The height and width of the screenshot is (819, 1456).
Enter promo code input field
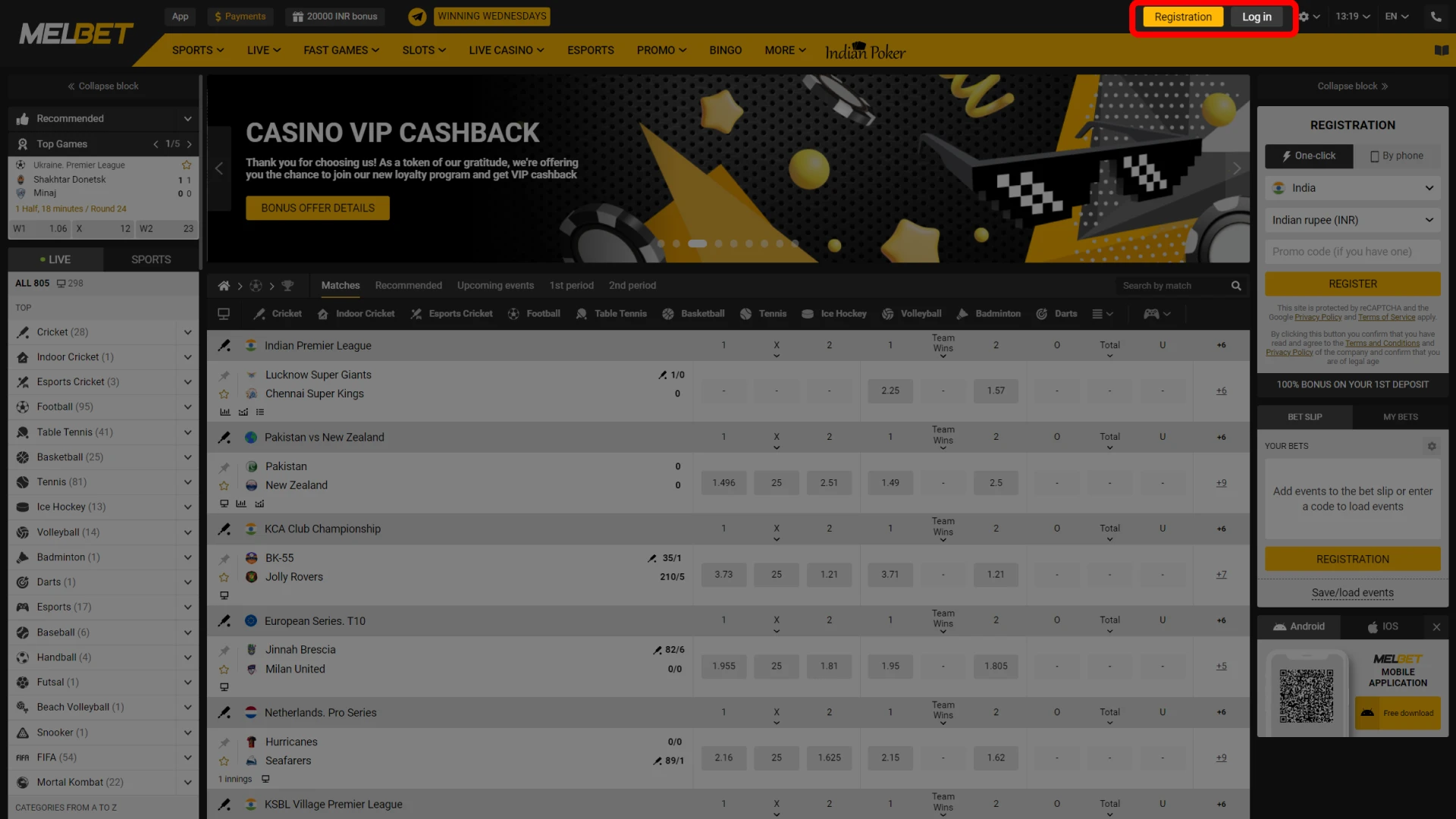pyautogui.click(x=1352, y=251)
